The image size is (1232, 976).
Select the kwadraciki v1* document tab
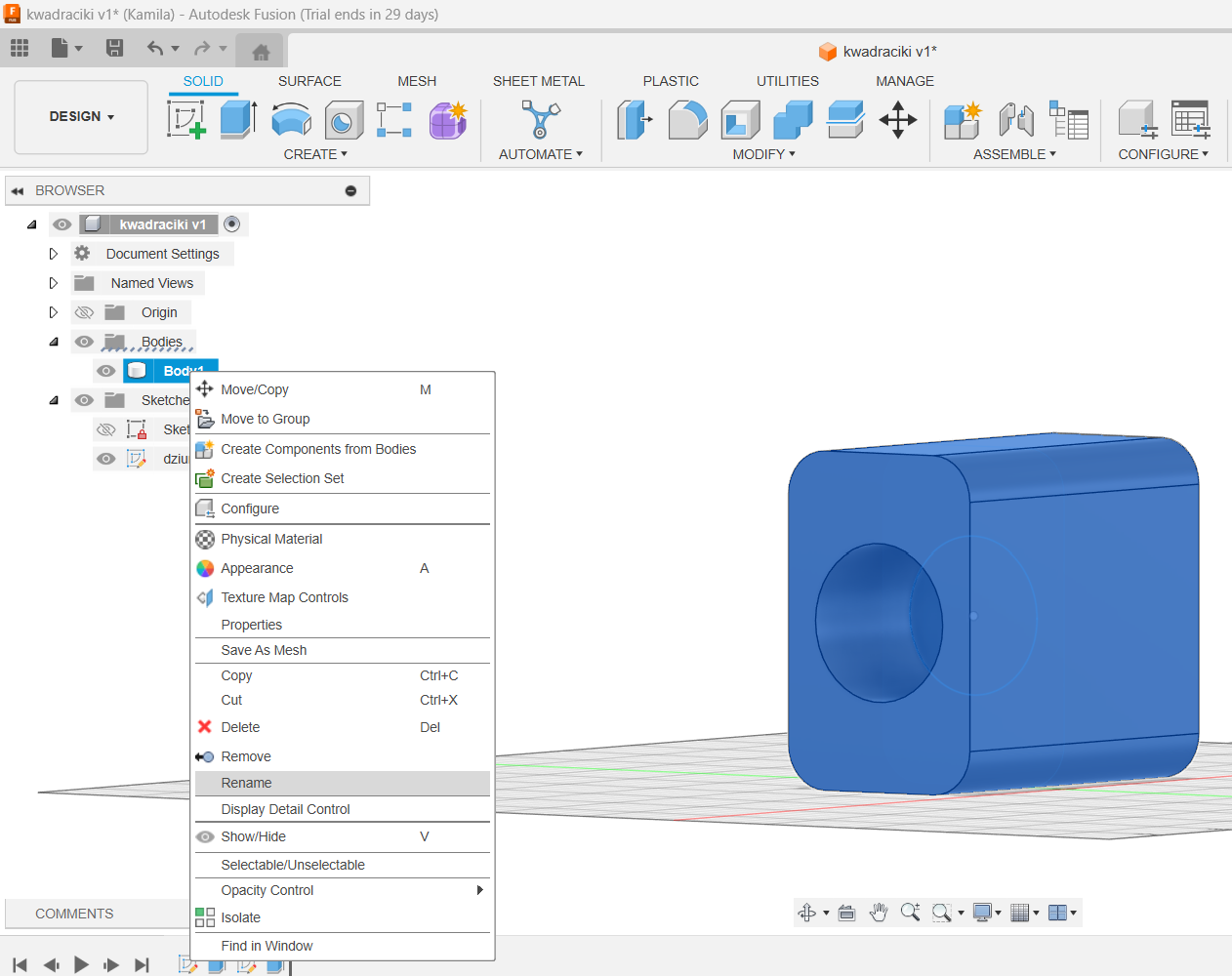point(878,52)
